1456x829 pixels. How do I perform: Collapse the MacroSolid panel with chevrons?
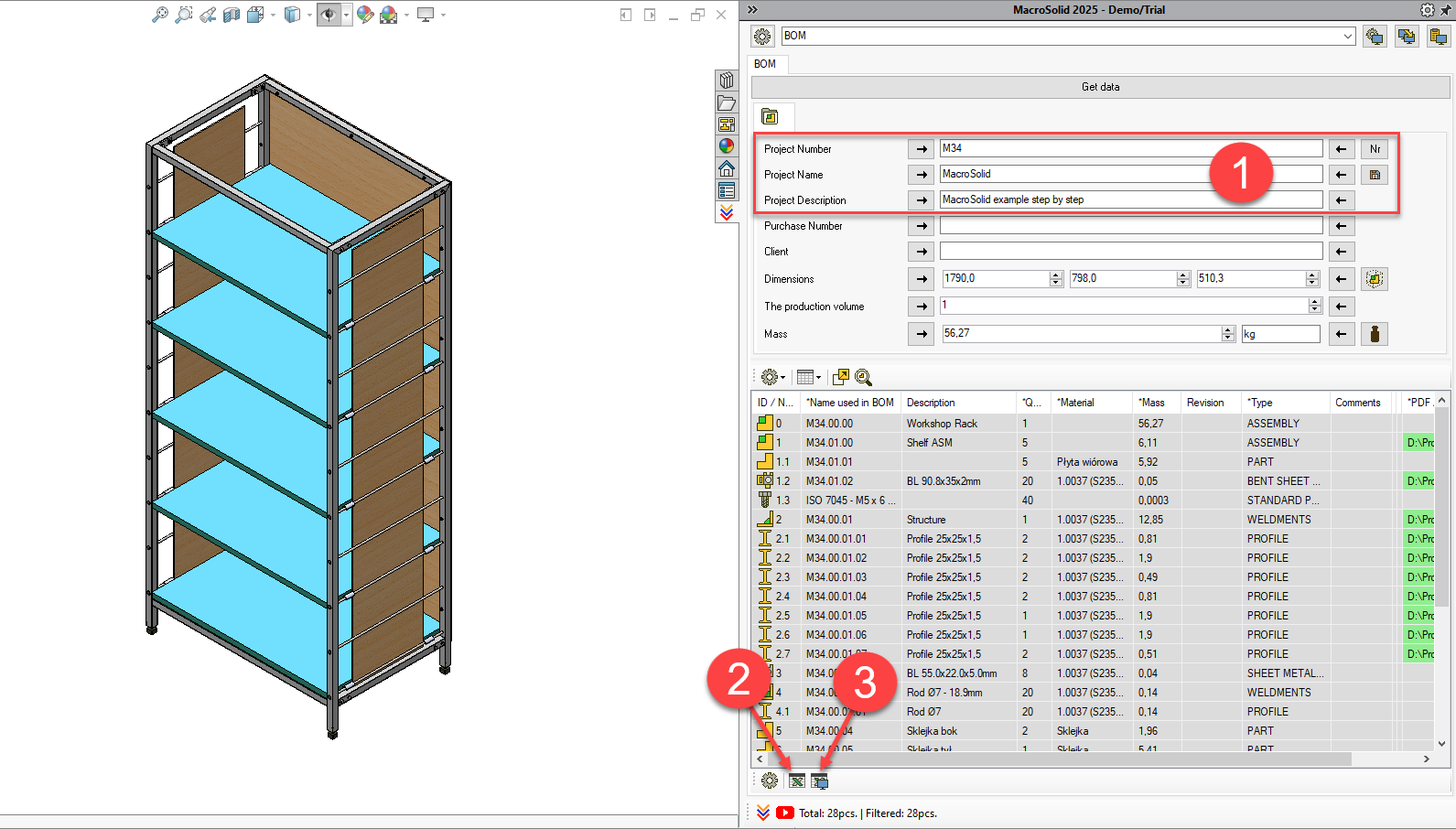(x=752, y=10)
